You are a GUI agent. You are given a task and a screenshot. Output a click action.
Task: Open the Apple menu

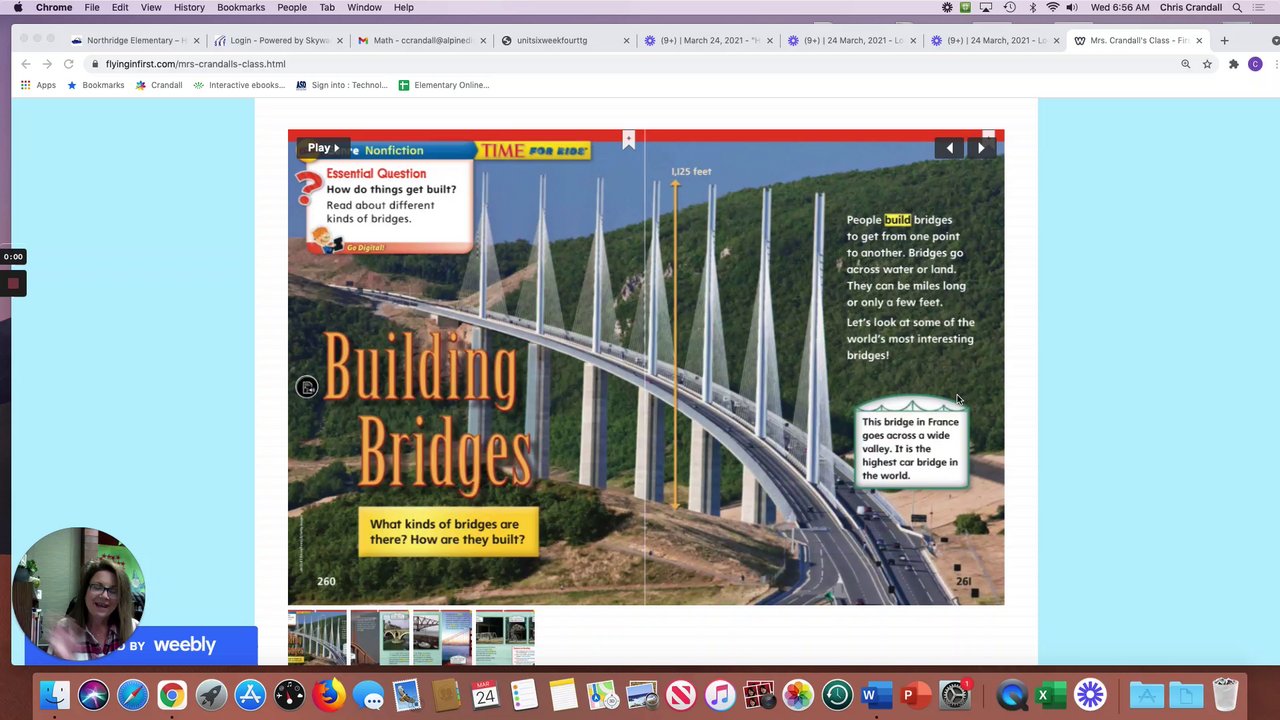coord(18,7)
